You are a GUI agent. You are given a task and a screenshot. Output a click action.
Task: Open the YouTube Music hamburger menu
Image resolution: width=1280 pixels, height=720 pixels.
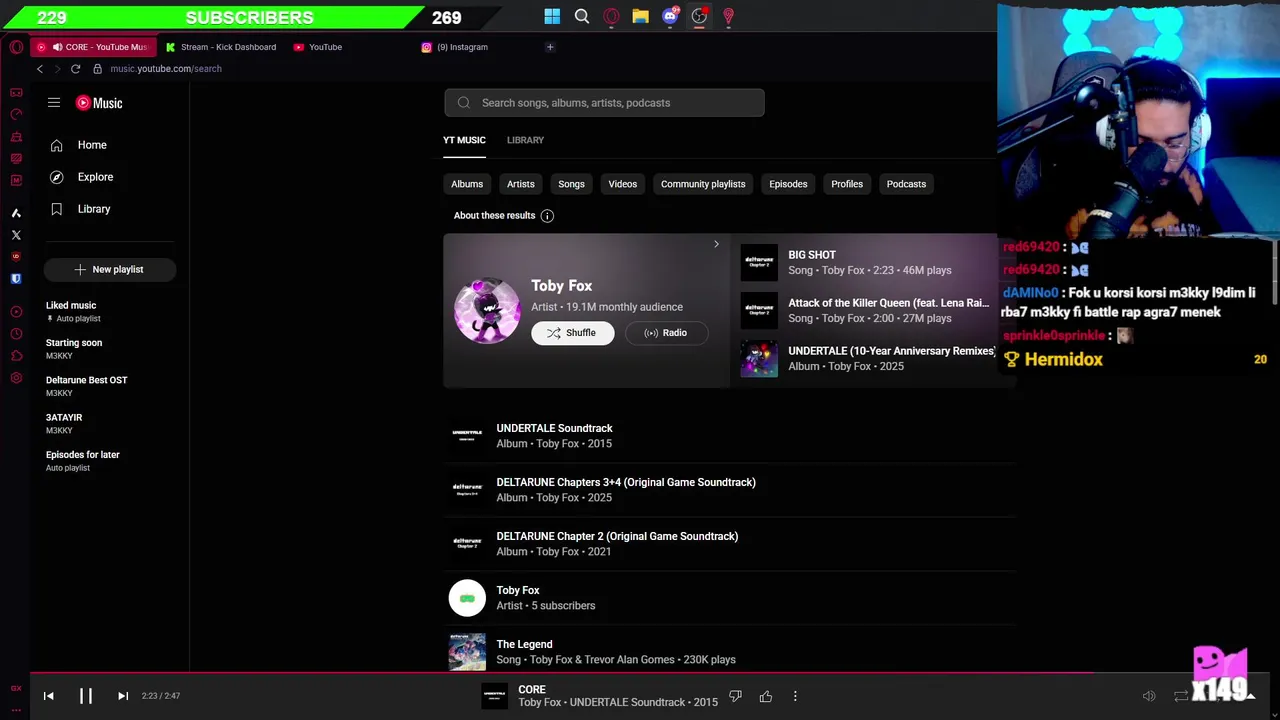pos(54,103)
